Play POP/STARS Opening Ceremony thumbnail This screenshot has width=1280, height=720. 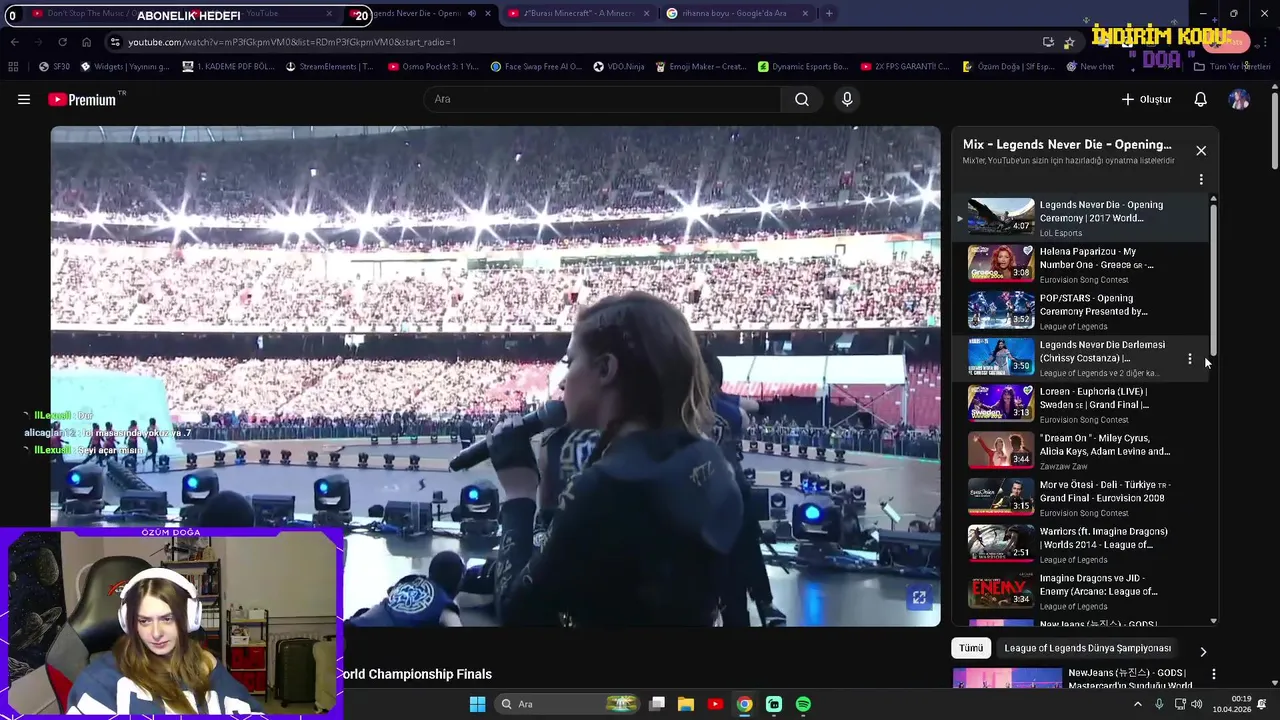(1001, 310)
